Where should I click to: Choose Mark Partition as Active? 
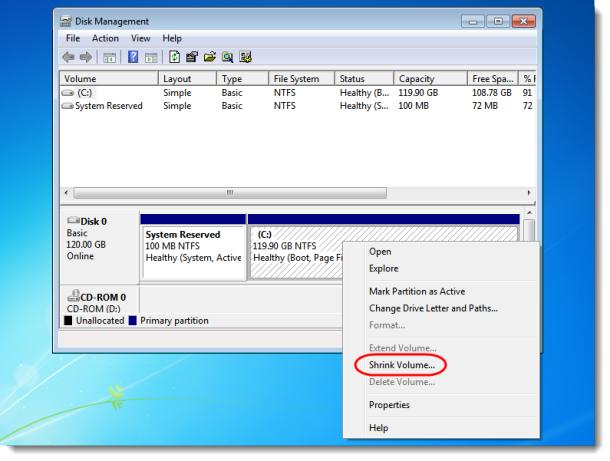tap(419, 291)
